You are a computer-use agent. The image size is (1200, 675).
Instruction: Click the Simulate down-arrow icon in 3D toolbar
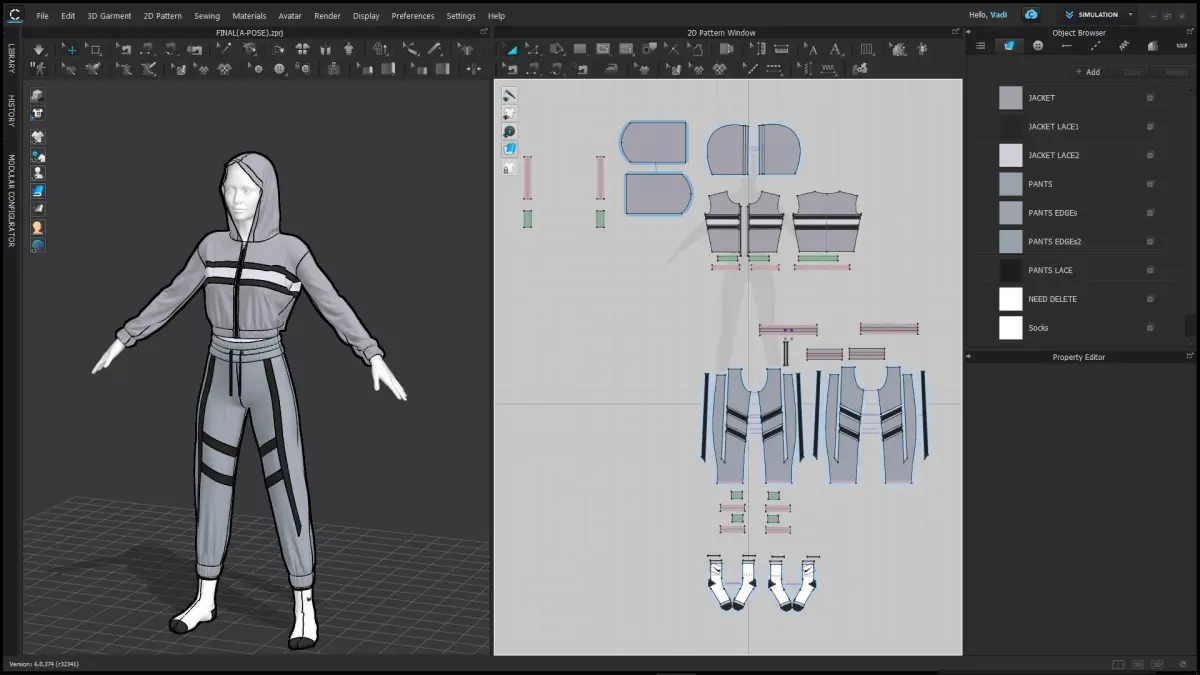point(39,49)
